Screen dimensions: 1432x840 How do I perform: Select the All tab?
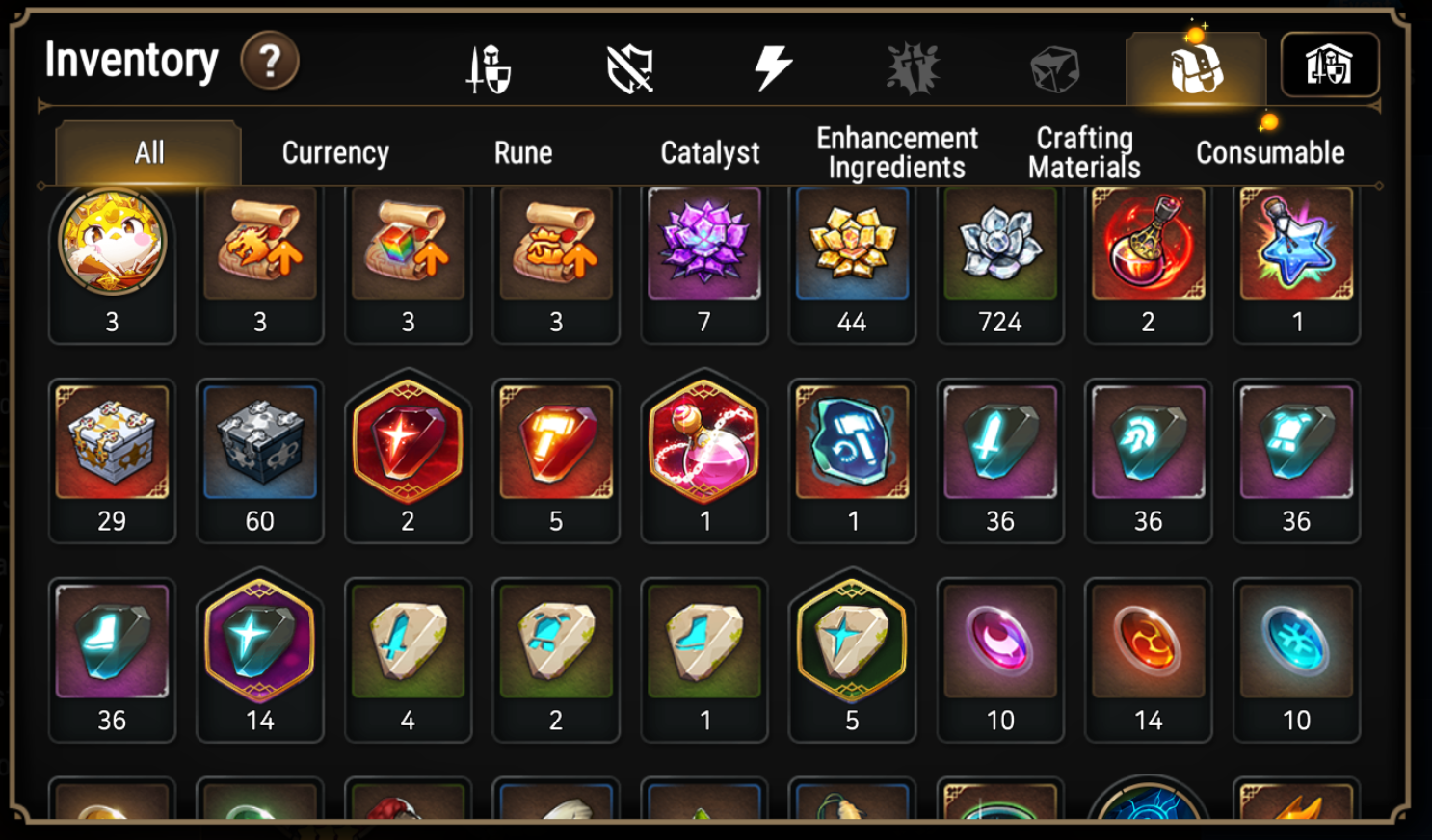click(148, 152)
